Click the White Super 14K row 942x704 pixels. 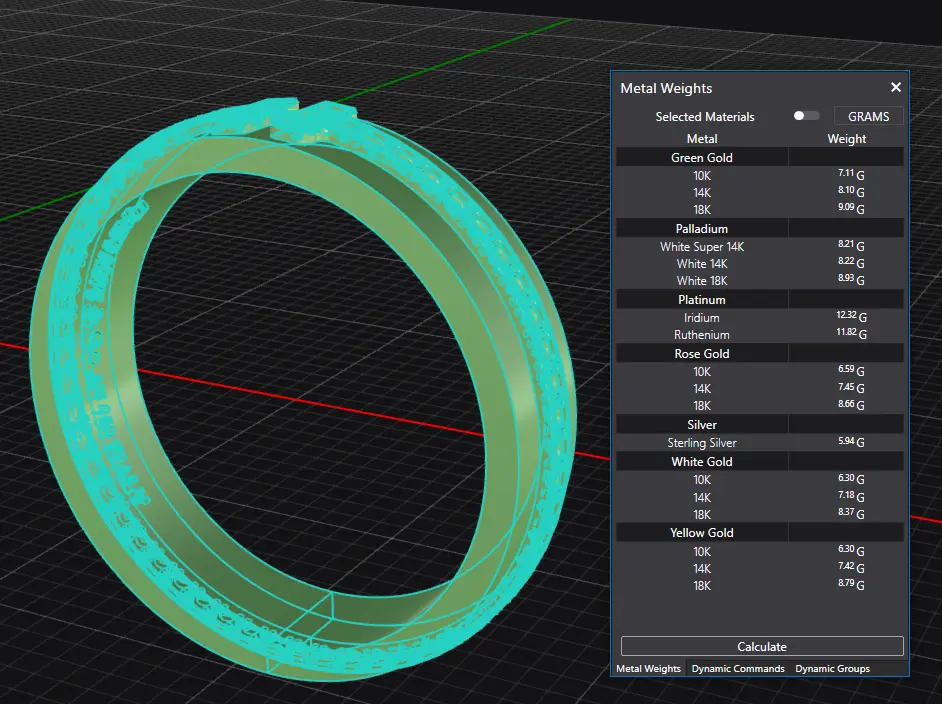(x=702, y=246)
